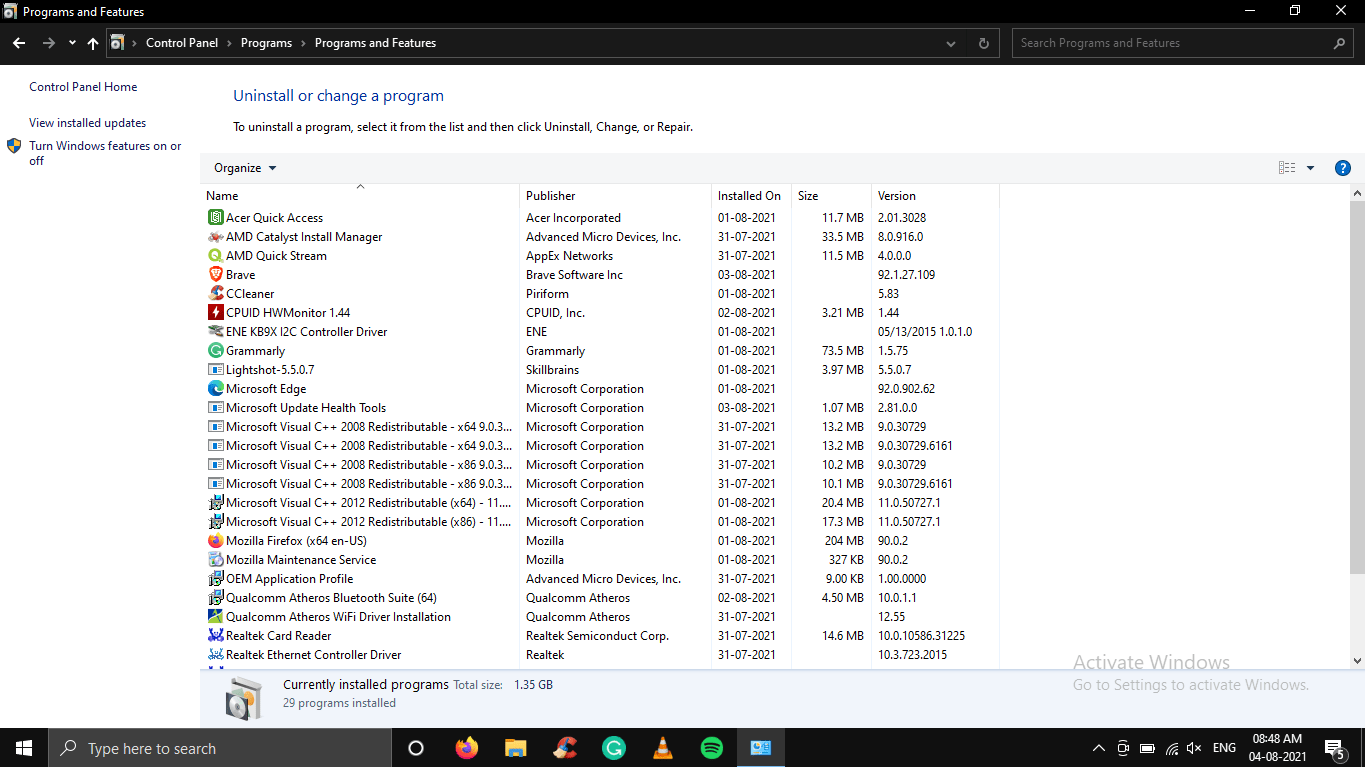
Task: Refresh the program list
Action: click(983, 42)
